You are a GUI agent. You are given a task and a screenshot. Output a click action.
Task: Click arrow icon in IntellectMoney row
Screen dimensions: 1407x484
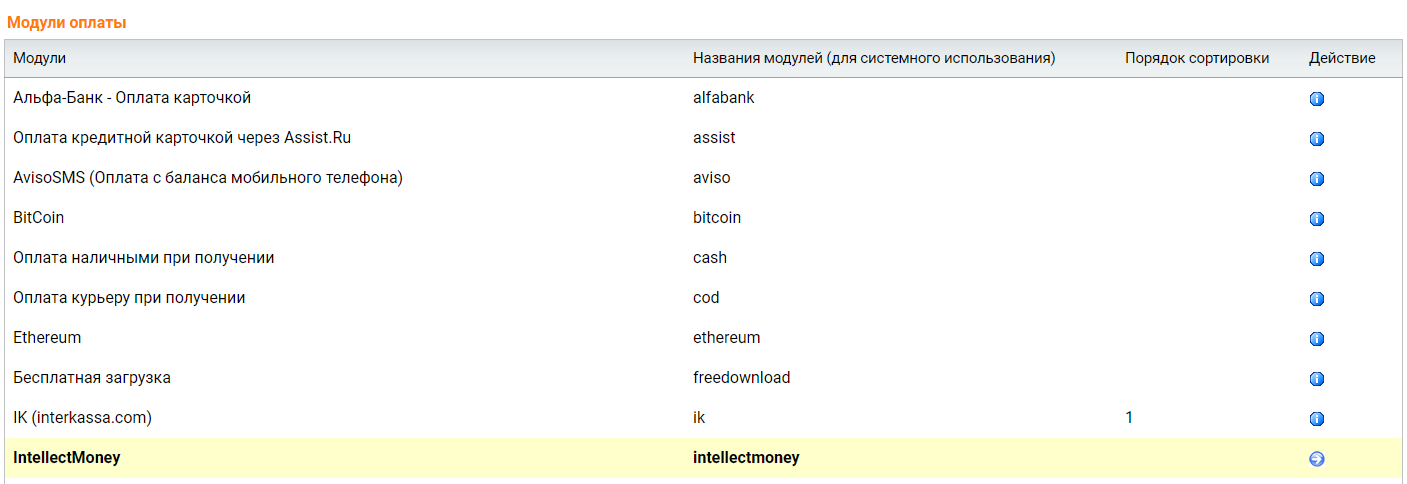point(1316,459)
